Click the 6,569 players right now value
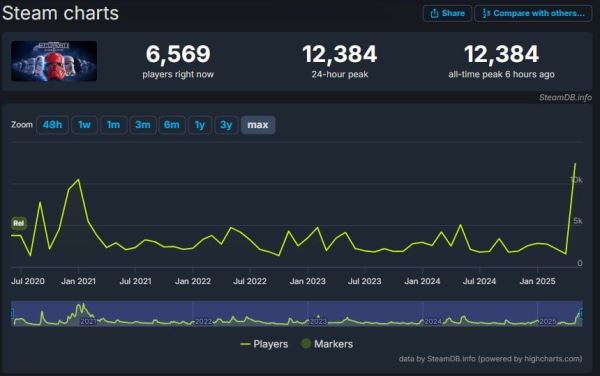This screenshot has height=376, width=600. (x=178, y=54)
